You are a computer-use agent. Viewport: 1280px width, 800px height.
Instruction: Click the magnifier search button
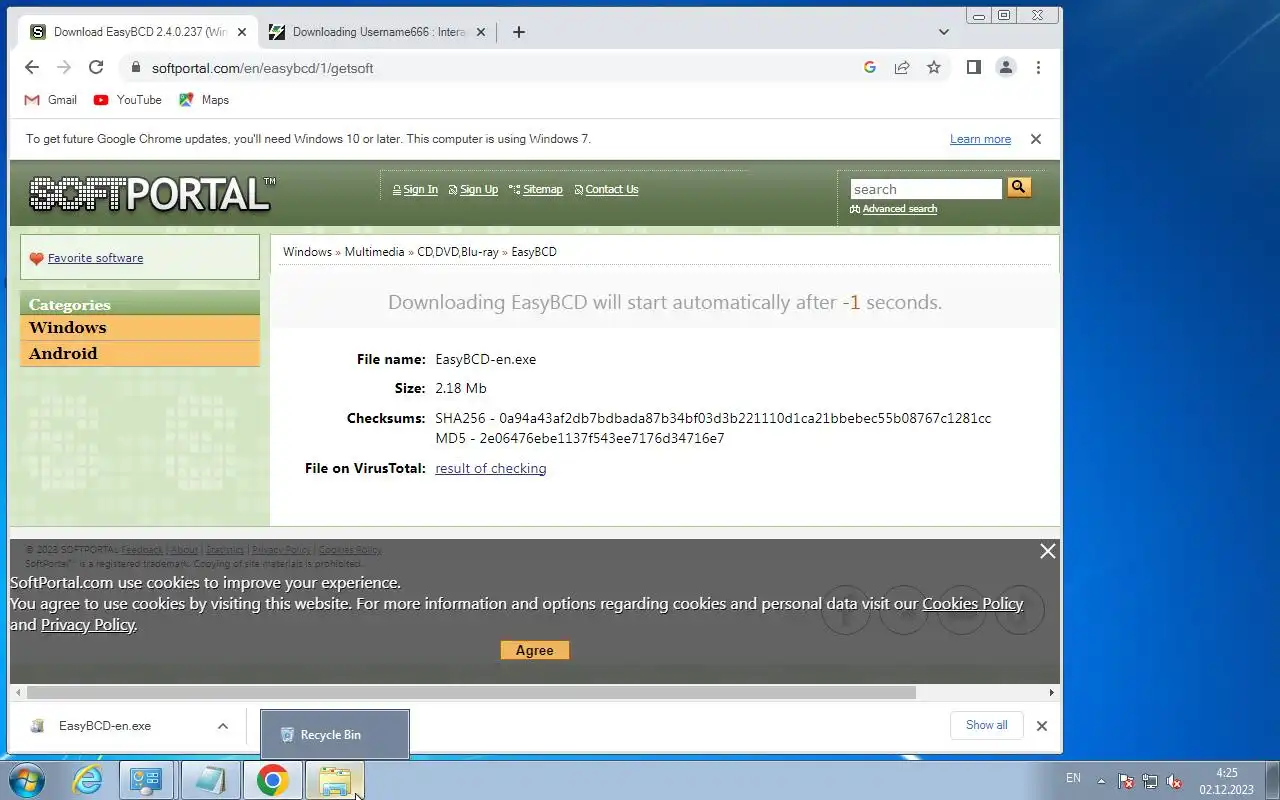pos(1018,187)
